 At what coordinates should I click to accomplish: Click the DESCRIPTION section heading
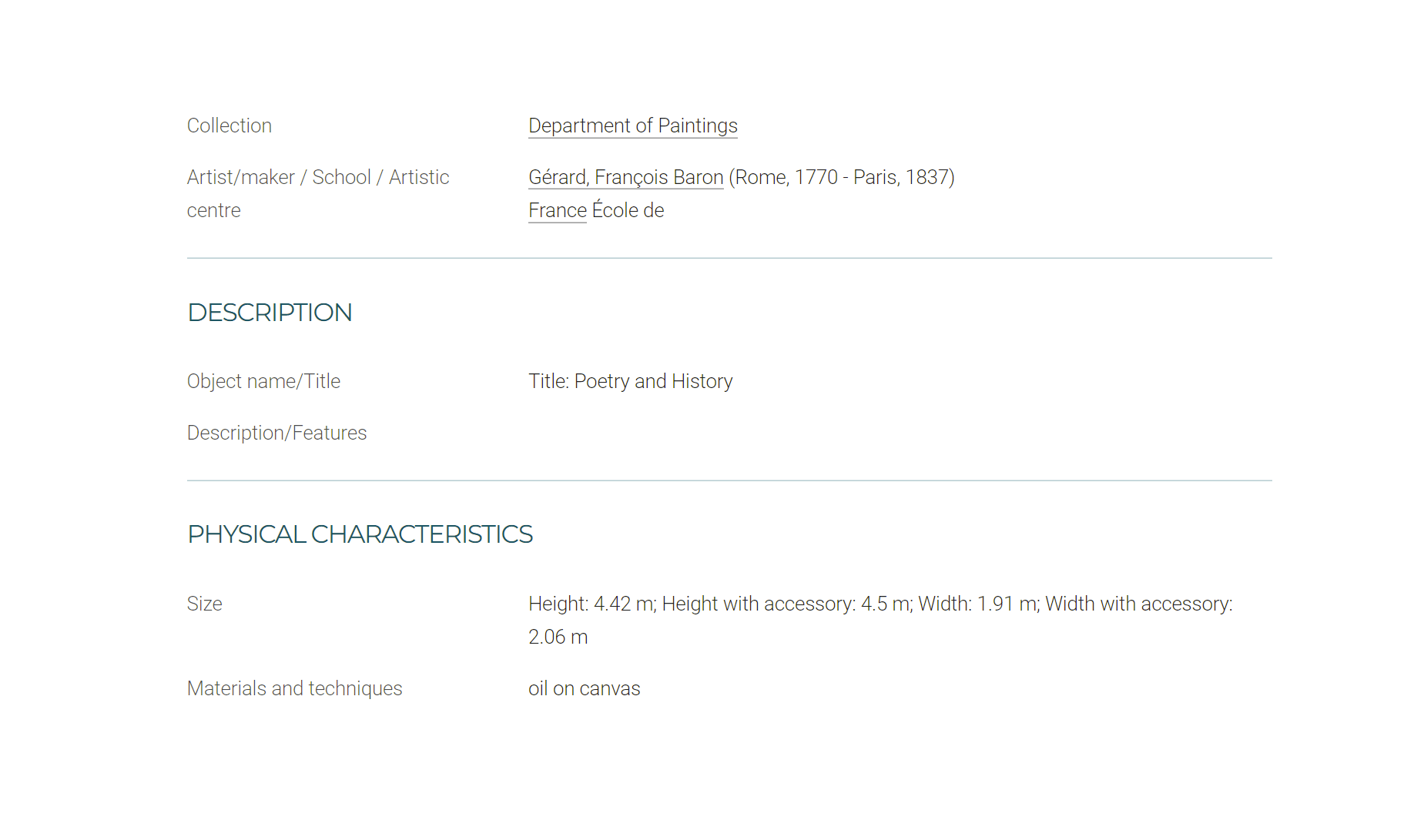(x=270, y=313)
